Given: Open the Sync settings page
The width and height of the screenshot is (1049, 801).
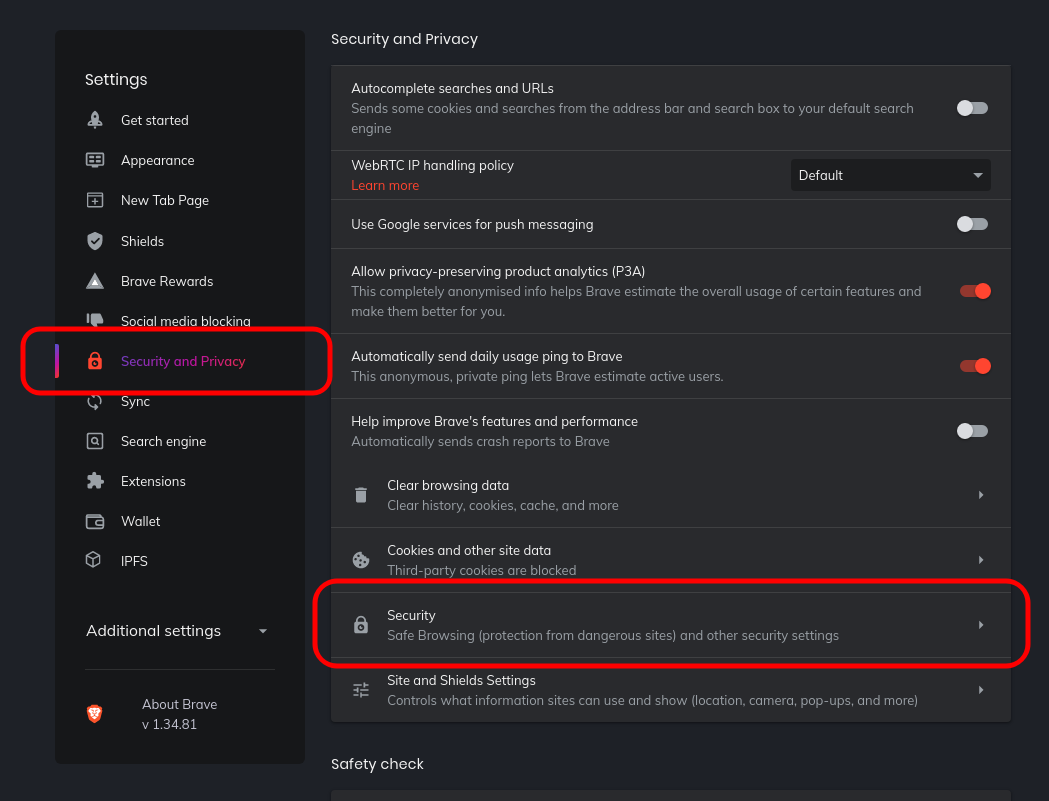Looking at the screenshot, I should coord(135,401).
